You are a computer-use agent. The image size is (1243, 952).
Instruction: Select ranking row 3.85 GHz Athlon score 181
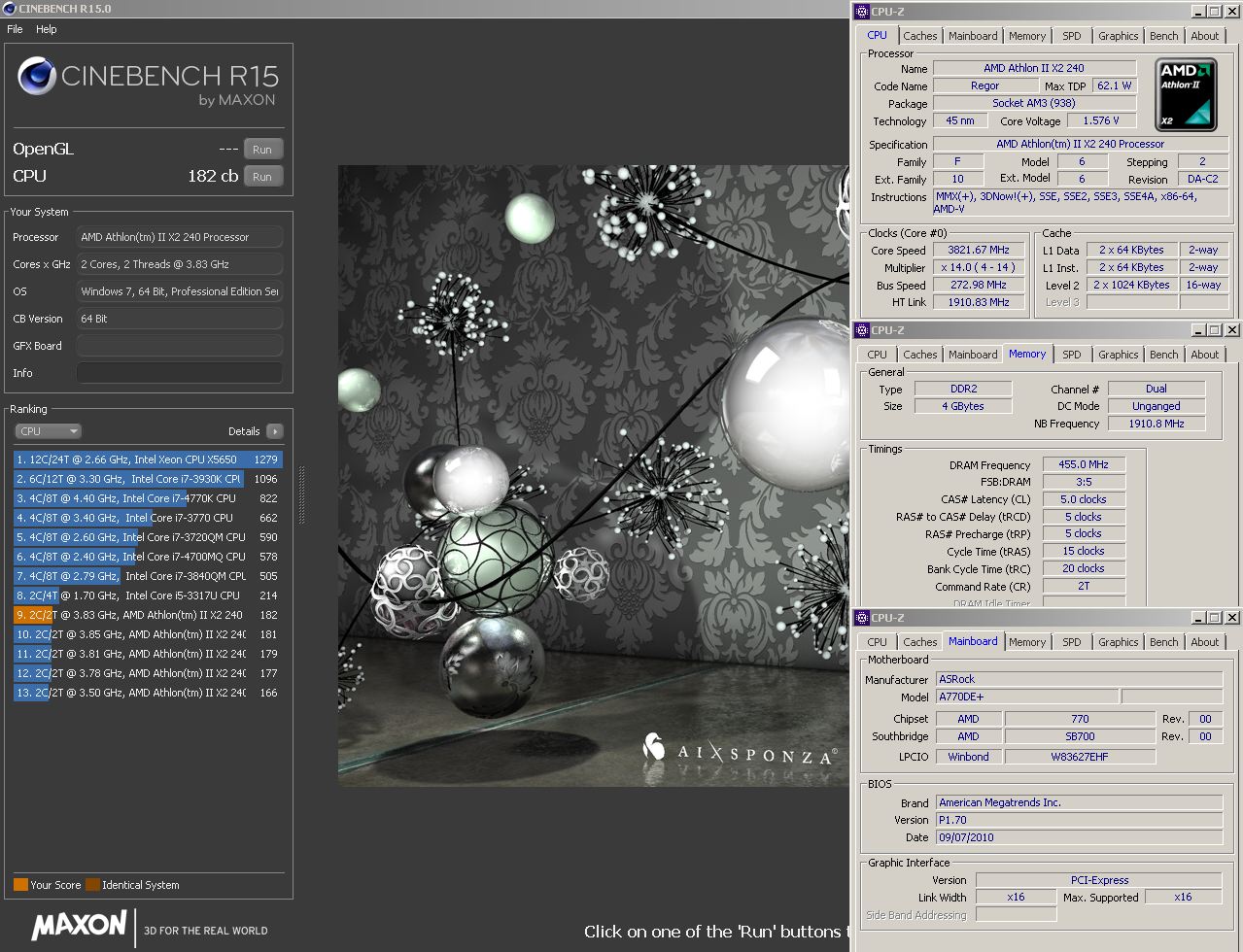[148, 634]
